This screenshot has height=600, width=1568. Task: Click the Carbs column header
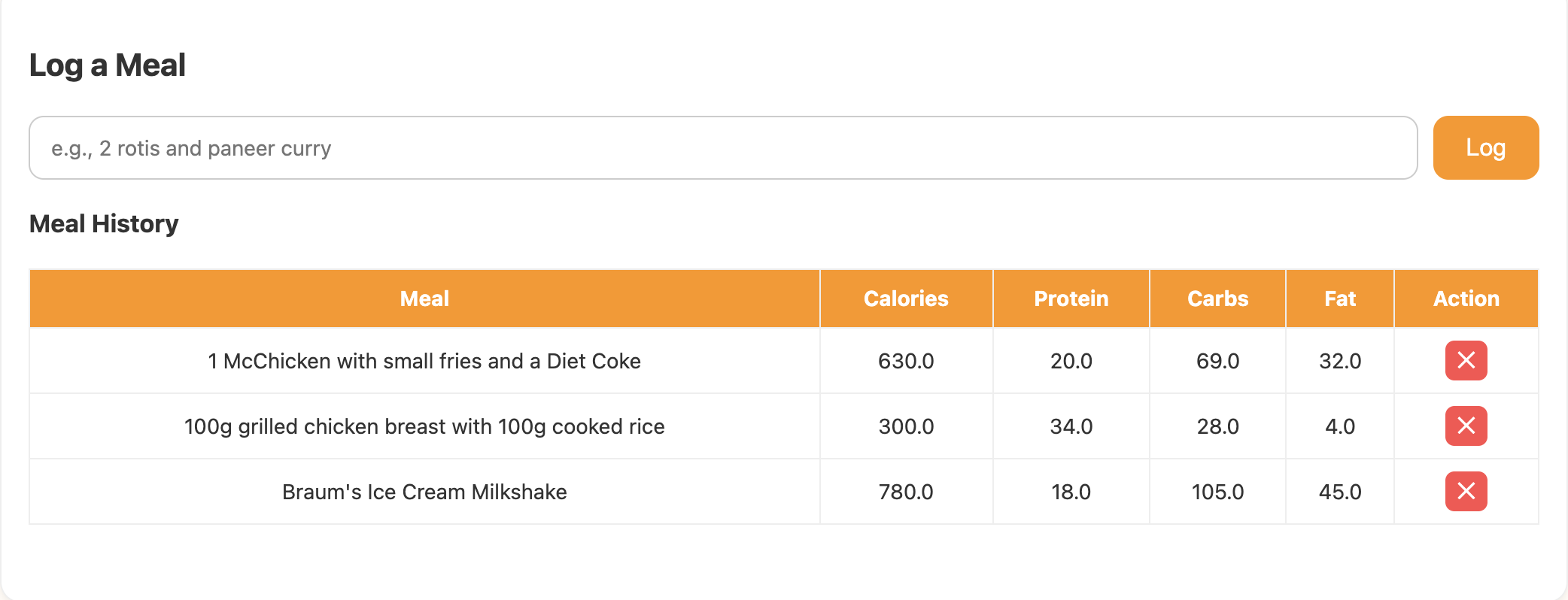click(x=1217, y=299)
